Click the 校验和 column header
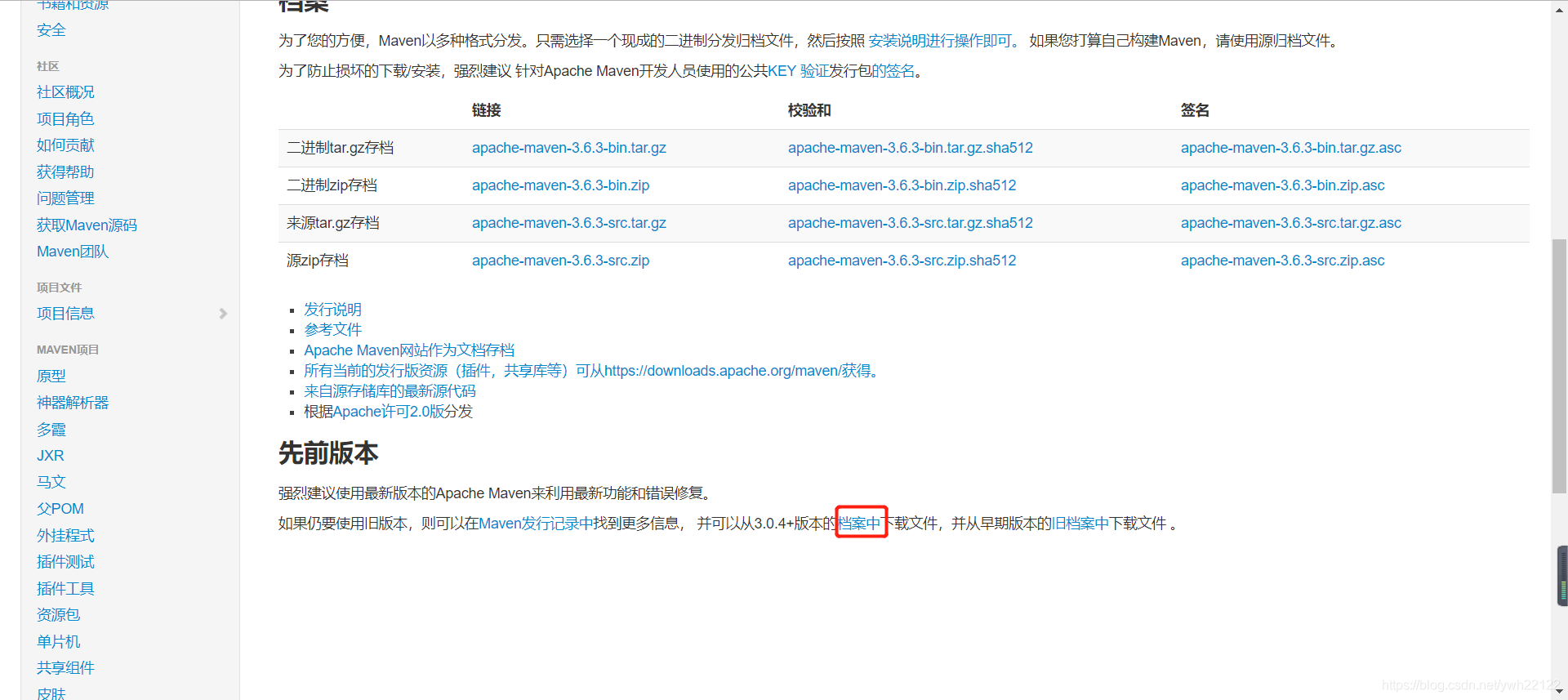Screen dimensions: 1568x700 pyautogui.click(x=809, y=110)
